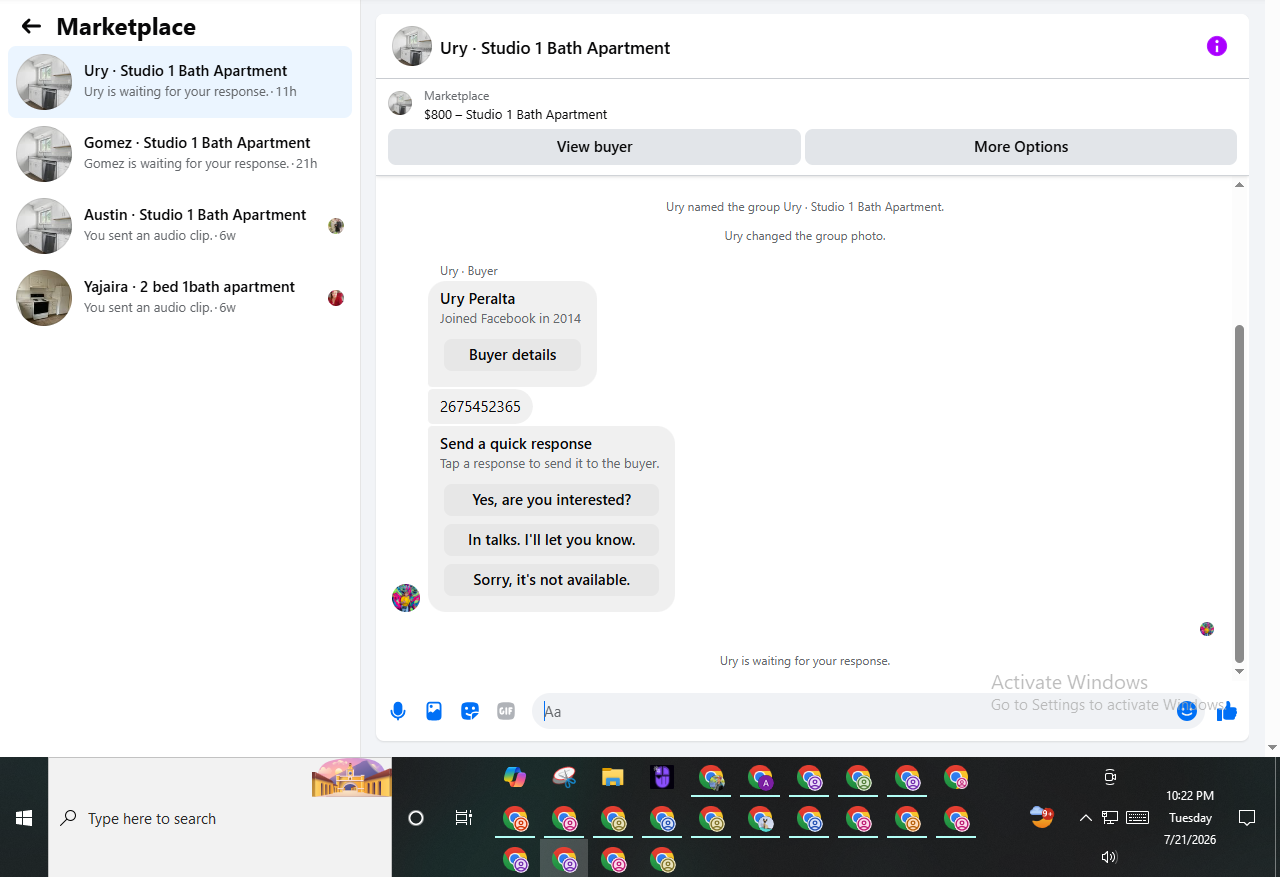Click the chat scrollbar down arrow
1280x877 pixels.
point(1240,671)
